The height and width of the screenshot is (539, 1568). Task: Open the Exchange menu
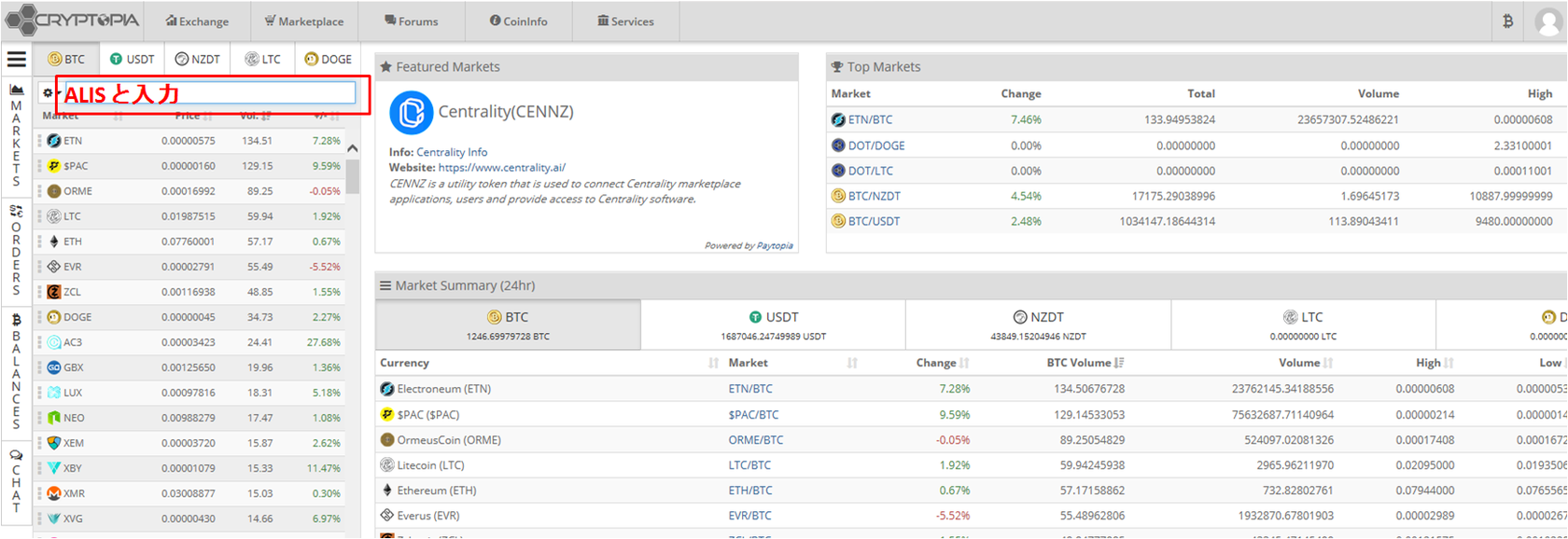click(197, 21)
